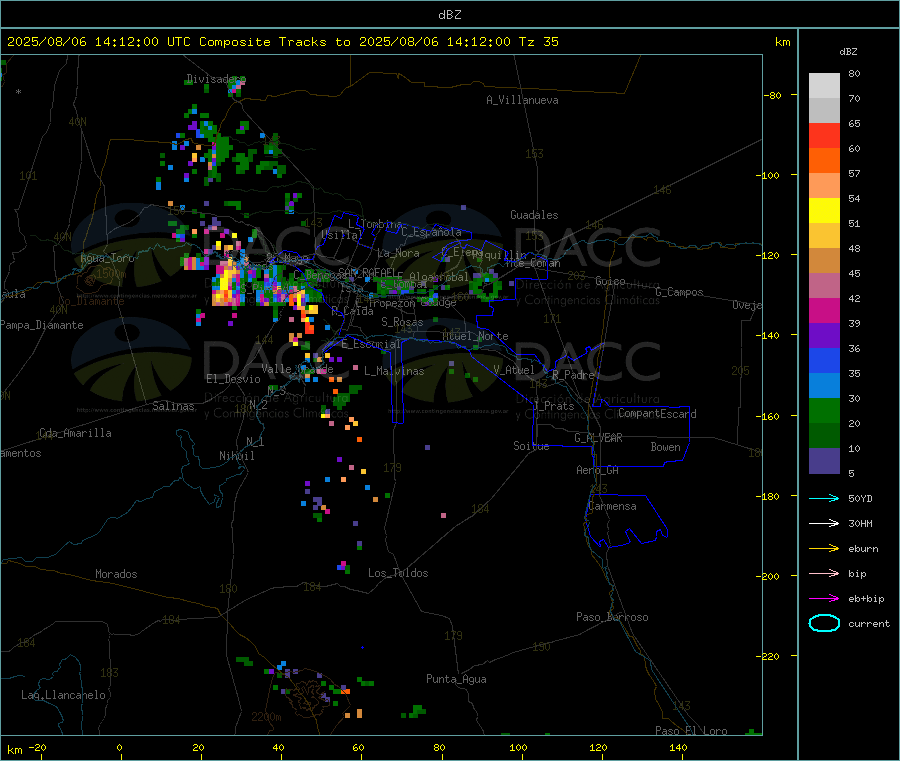
Task: Click the '-120' tick on the vertical axis
Action: pos(770,255)
